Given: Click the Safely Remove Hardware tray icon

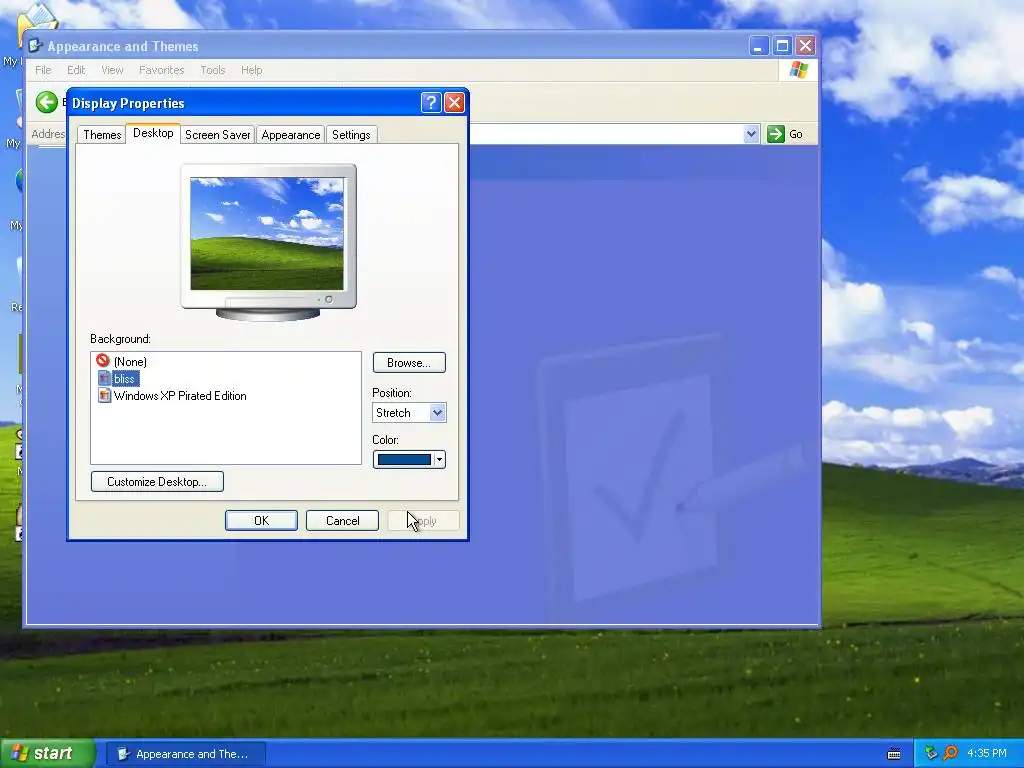Looking at the screenshot, I should [x=931, y=753].
